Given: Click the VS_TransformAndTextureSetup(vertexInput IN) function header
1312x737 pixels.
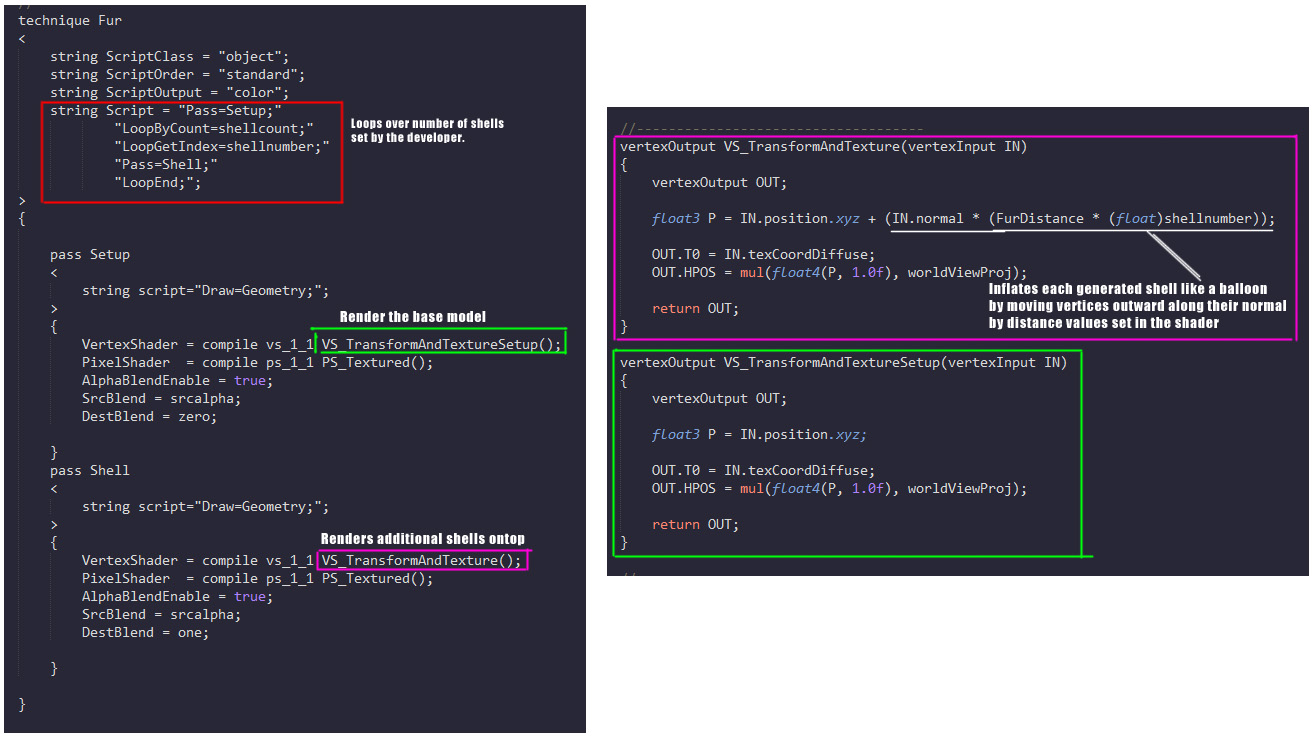Looking at the screenshot, I should click(x=843, y=362).
